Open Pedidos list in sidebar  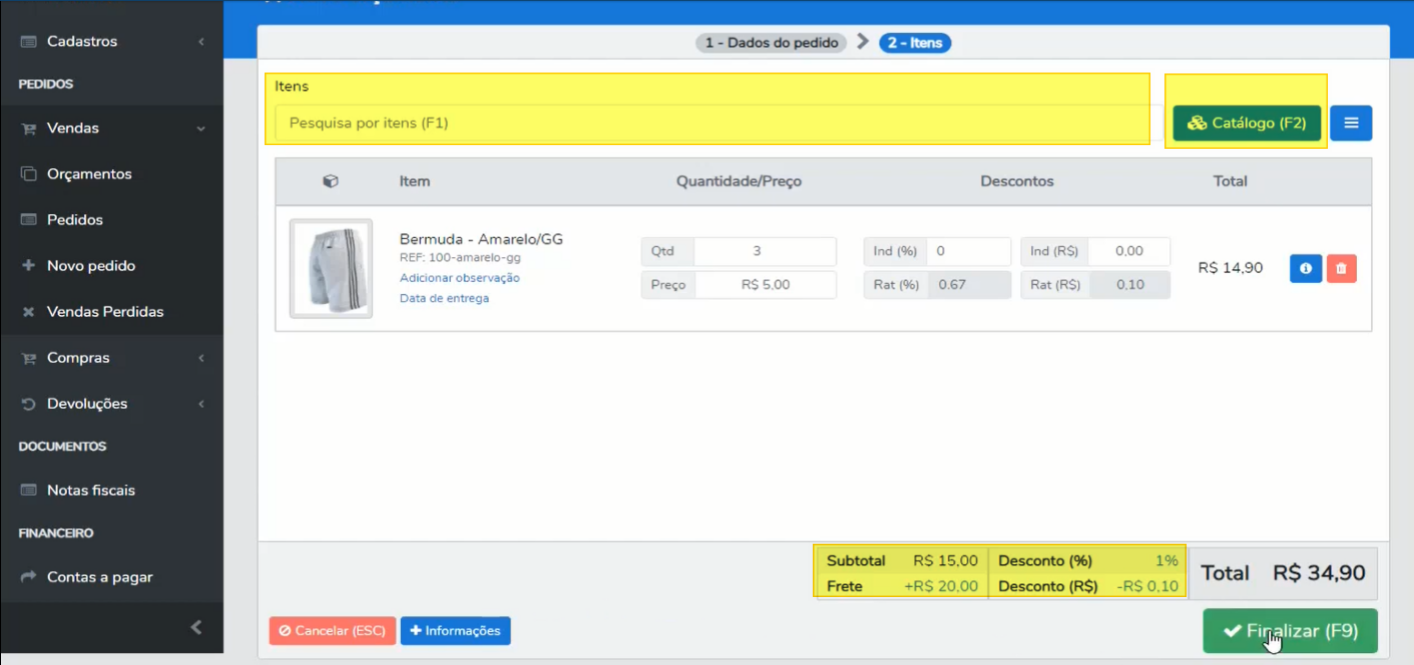coord(75,220)
